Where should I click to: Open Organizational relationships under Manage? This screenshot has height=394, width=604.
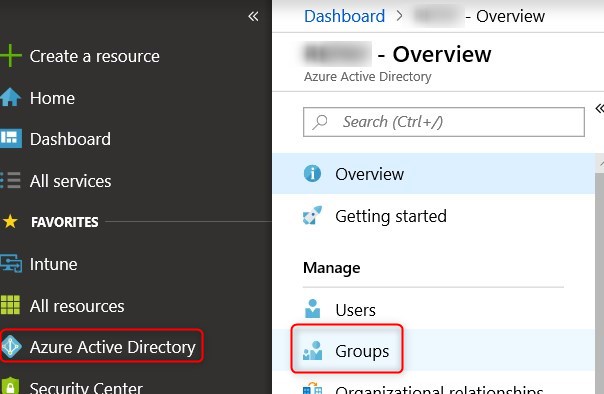pos(439,389)
